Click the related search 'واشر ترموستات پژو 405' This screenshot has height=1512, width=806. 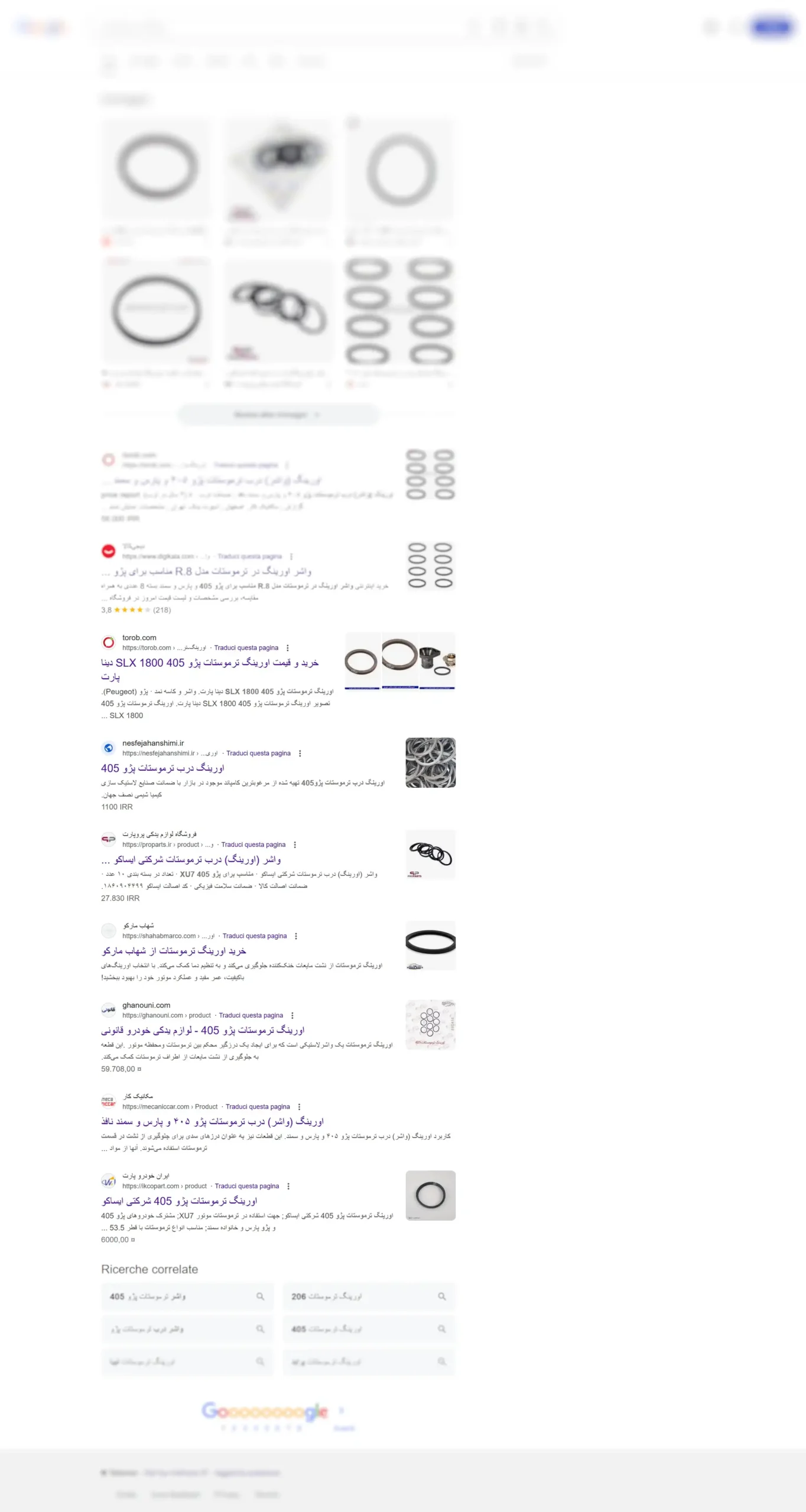point(187,1296)
